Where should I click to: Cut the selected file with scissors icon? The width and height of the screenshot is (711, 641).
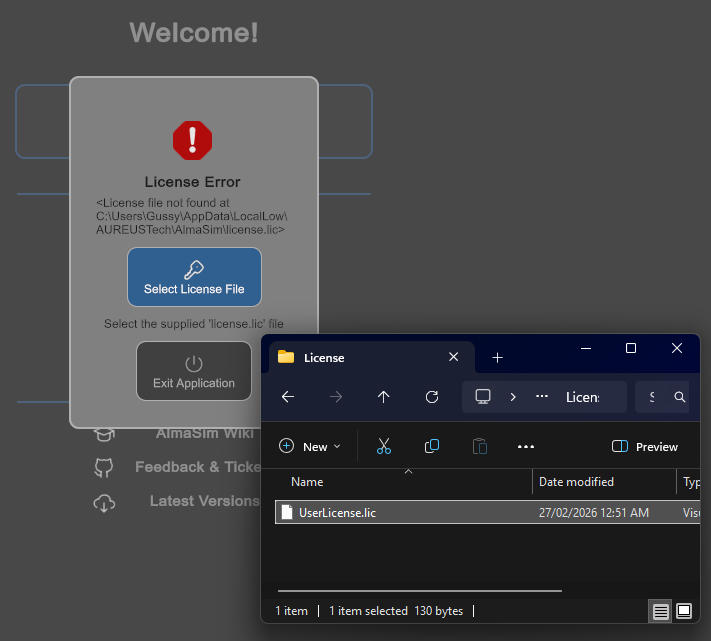384,447
